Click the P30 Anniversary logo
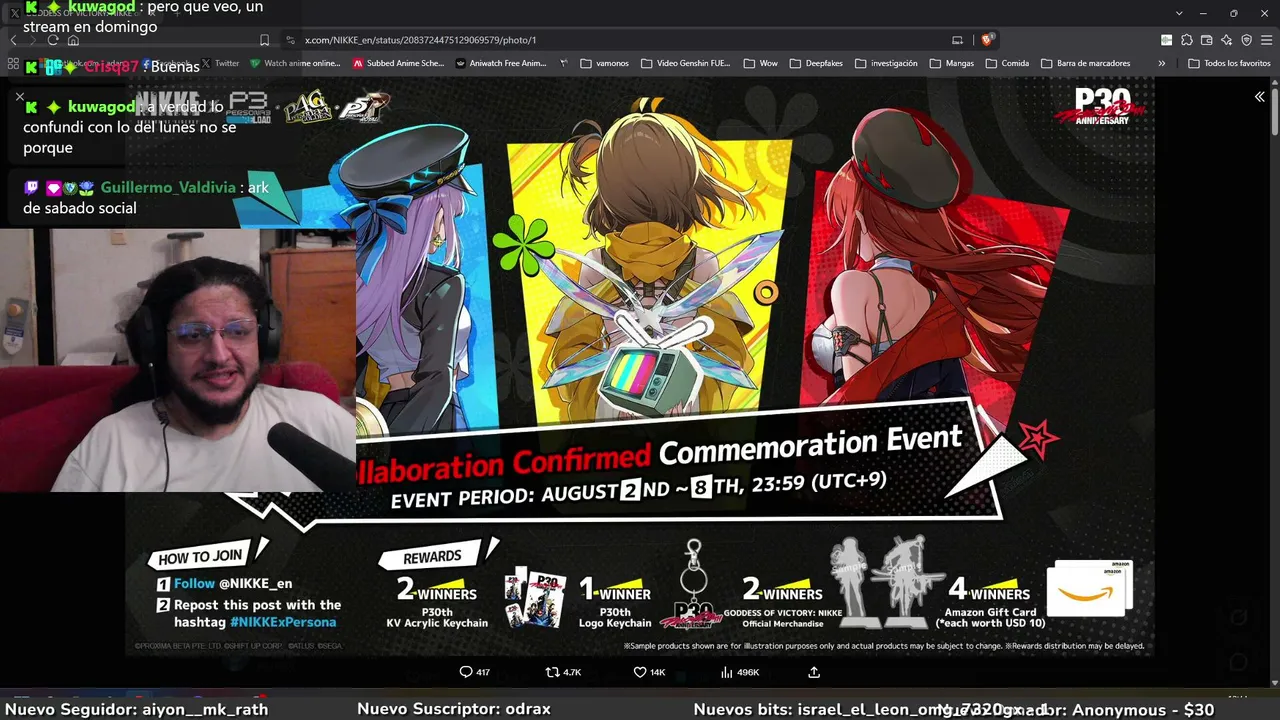Image resolution: width=1280 pixels, height=720 pixels. 1101,106
